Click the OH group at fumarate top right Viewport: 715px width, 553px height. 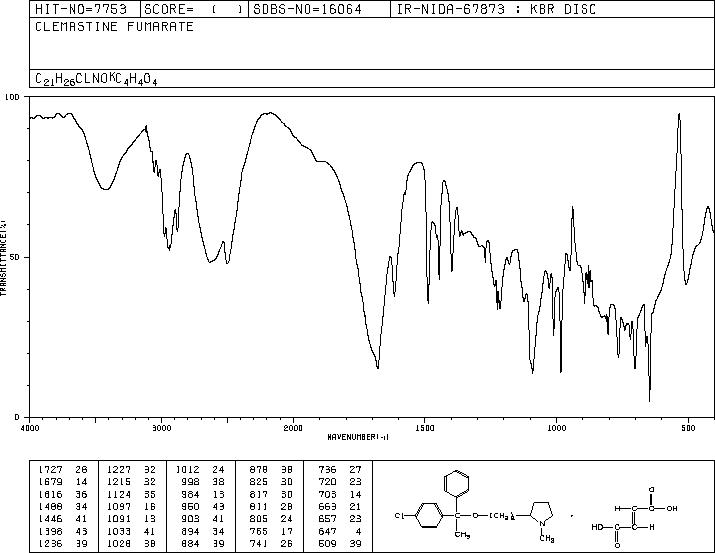click(672, 508)
